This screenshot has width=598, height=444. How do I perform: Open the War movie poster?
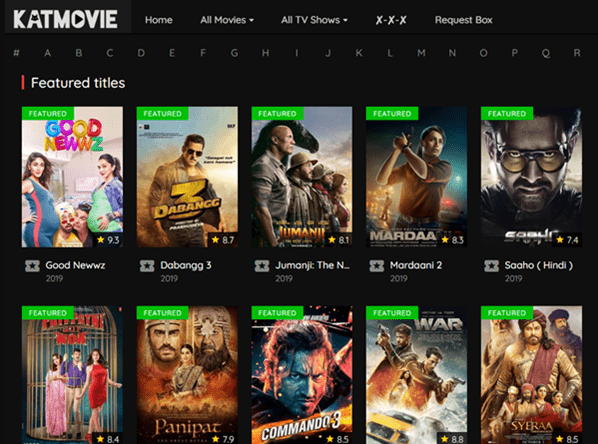(x=416, y=375)
